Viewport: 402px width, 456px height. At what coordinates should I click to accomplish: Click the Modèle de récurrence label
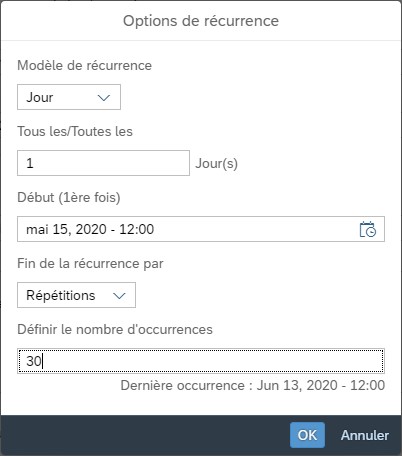pos(85,65)
